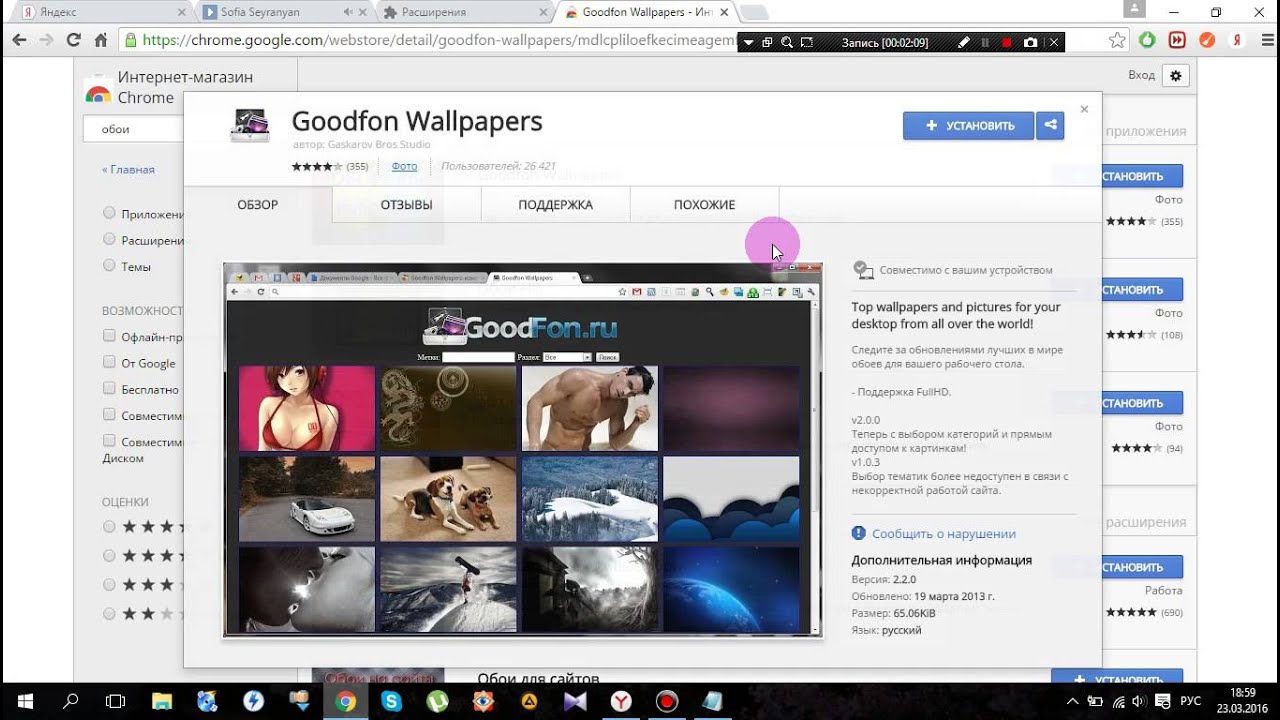This screenshot has height=720, width=1280.
Task: Click the browser back arrow
Action: tap(19, 40)
